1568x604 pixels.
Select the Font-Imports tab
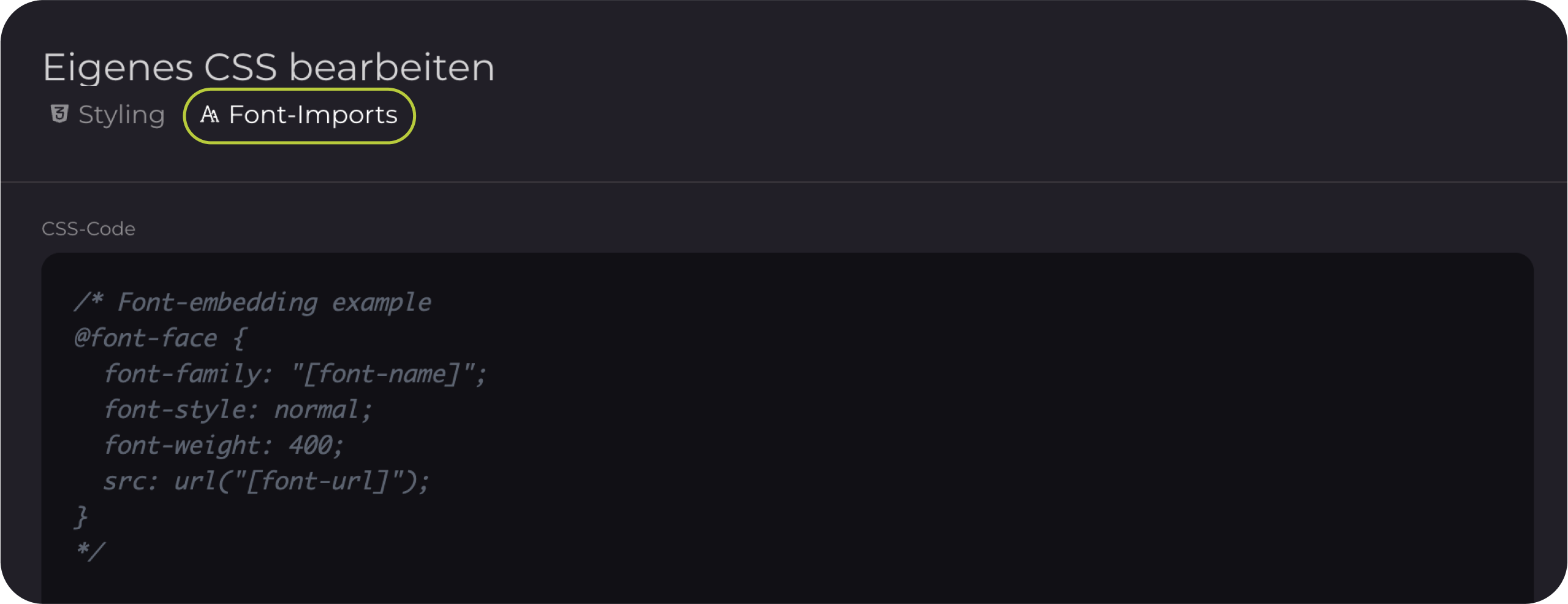click(299, 115)
